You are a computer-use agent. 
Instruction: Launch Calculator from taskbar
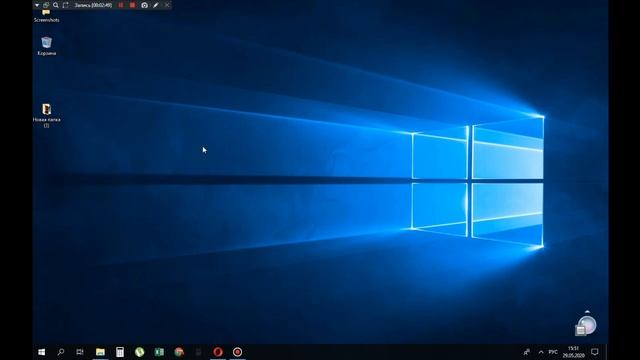(x=120, y=352)
